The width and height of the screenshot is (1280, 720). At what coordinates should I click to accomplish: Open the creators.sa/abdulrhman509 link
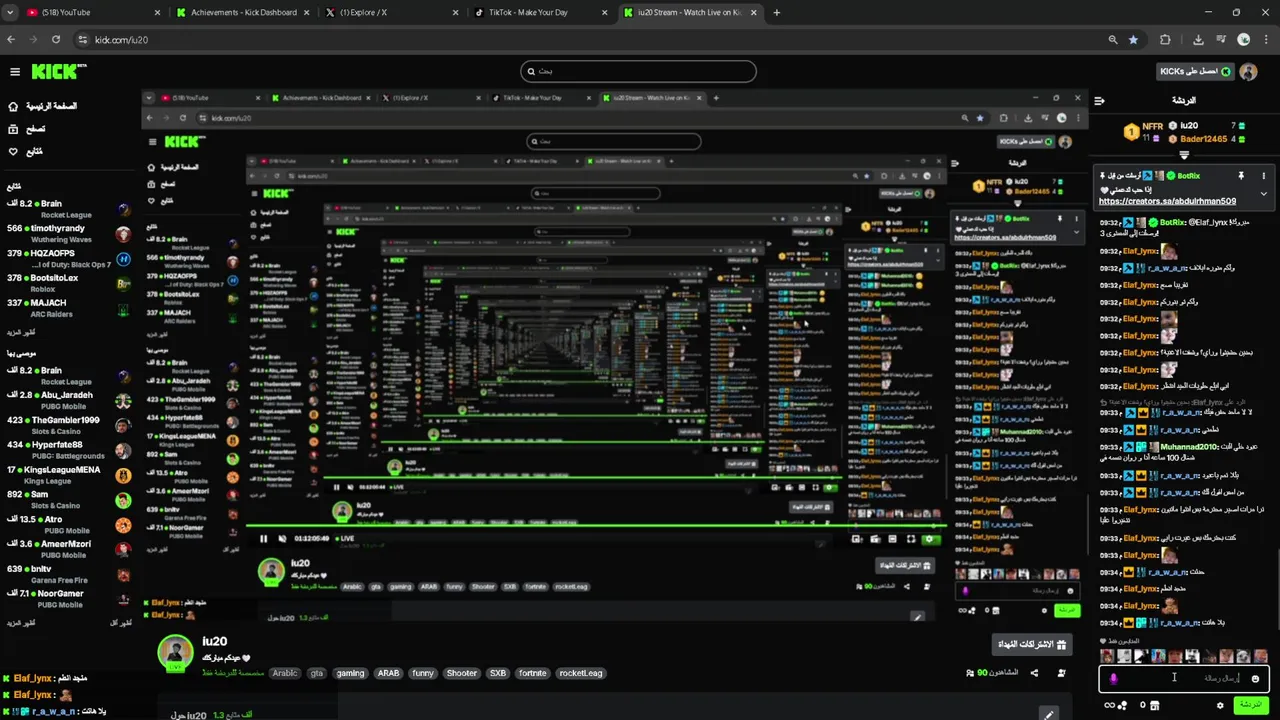pos(1167,201)
